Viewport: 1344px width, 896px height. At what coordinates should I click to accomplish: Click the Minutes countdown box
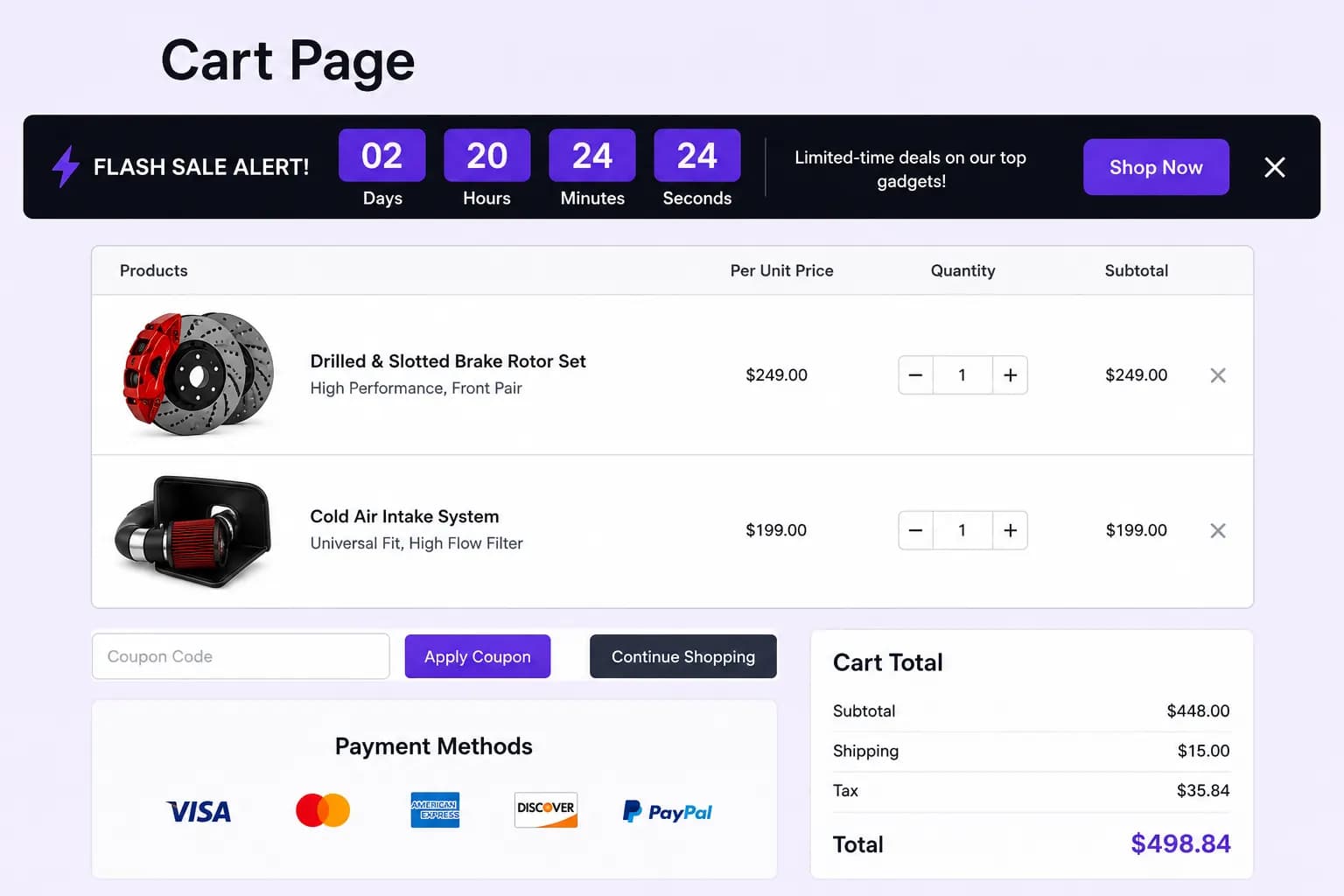[592, 155]
